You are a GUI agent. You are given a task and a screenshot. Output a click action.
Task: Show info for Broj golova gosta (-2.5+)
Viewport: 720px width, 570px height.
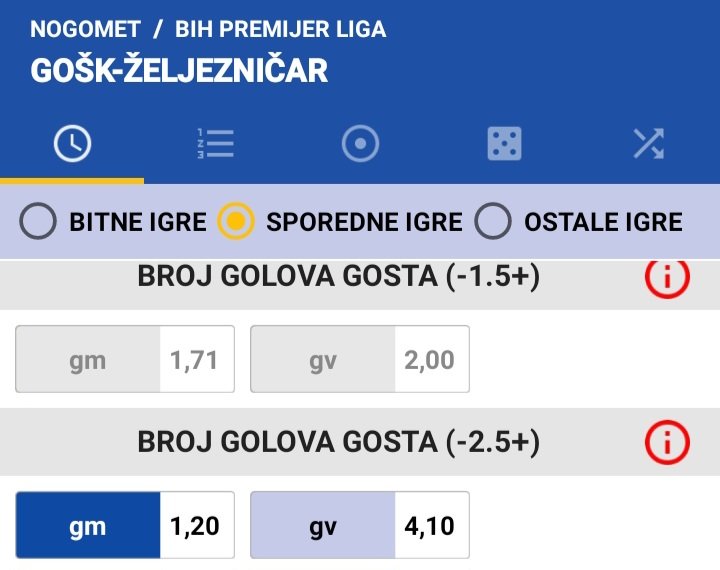(667, 442)
